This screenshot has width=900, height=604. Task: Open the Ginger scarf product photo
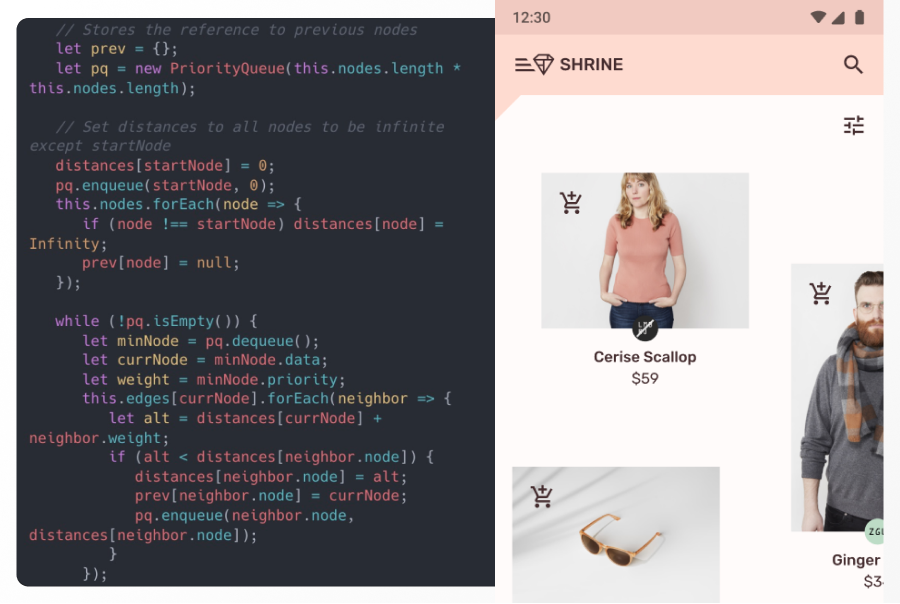[x=837, y=397]
